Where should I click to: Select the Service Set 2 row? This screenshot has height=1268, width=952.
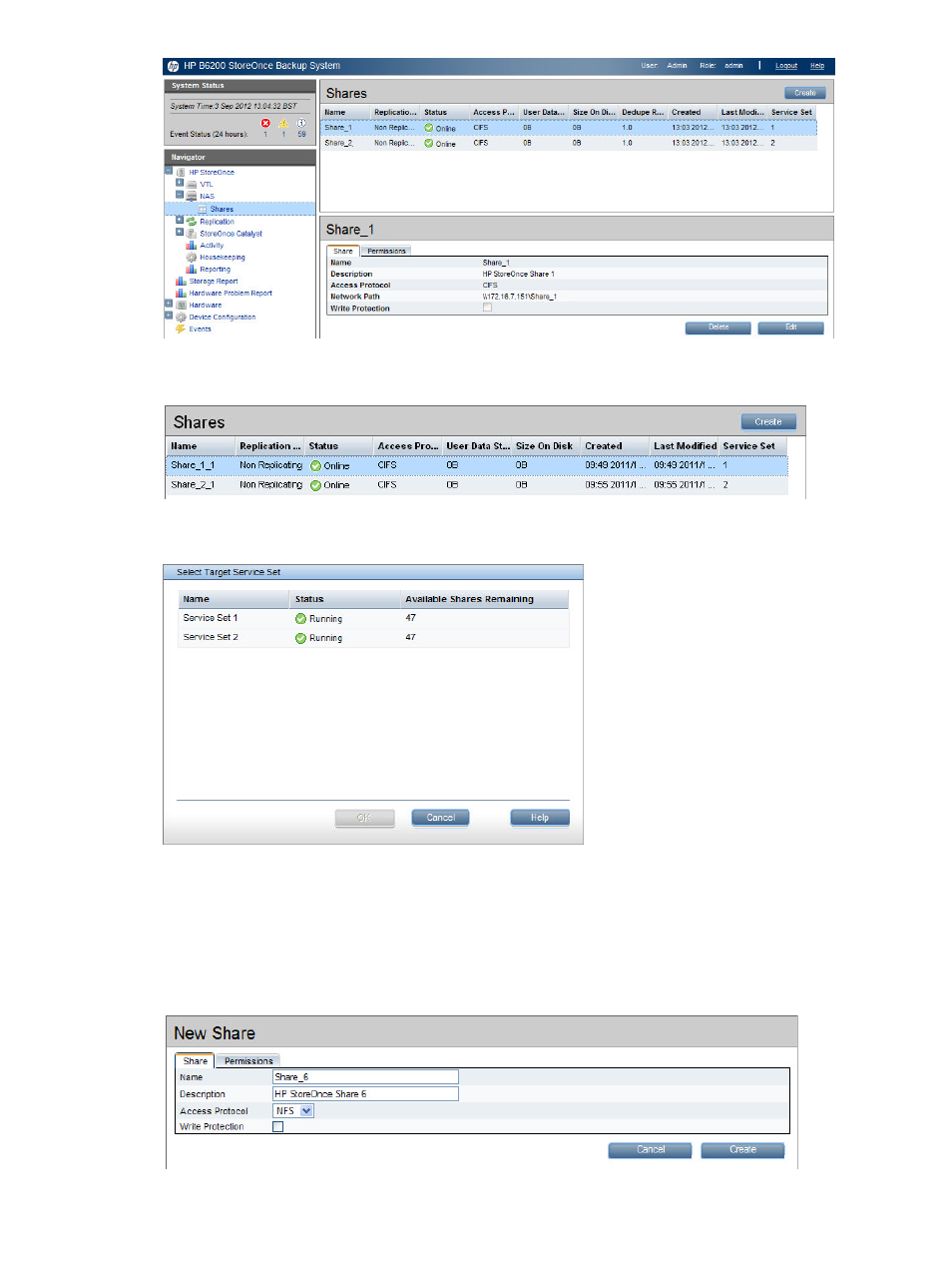[373, 638]
